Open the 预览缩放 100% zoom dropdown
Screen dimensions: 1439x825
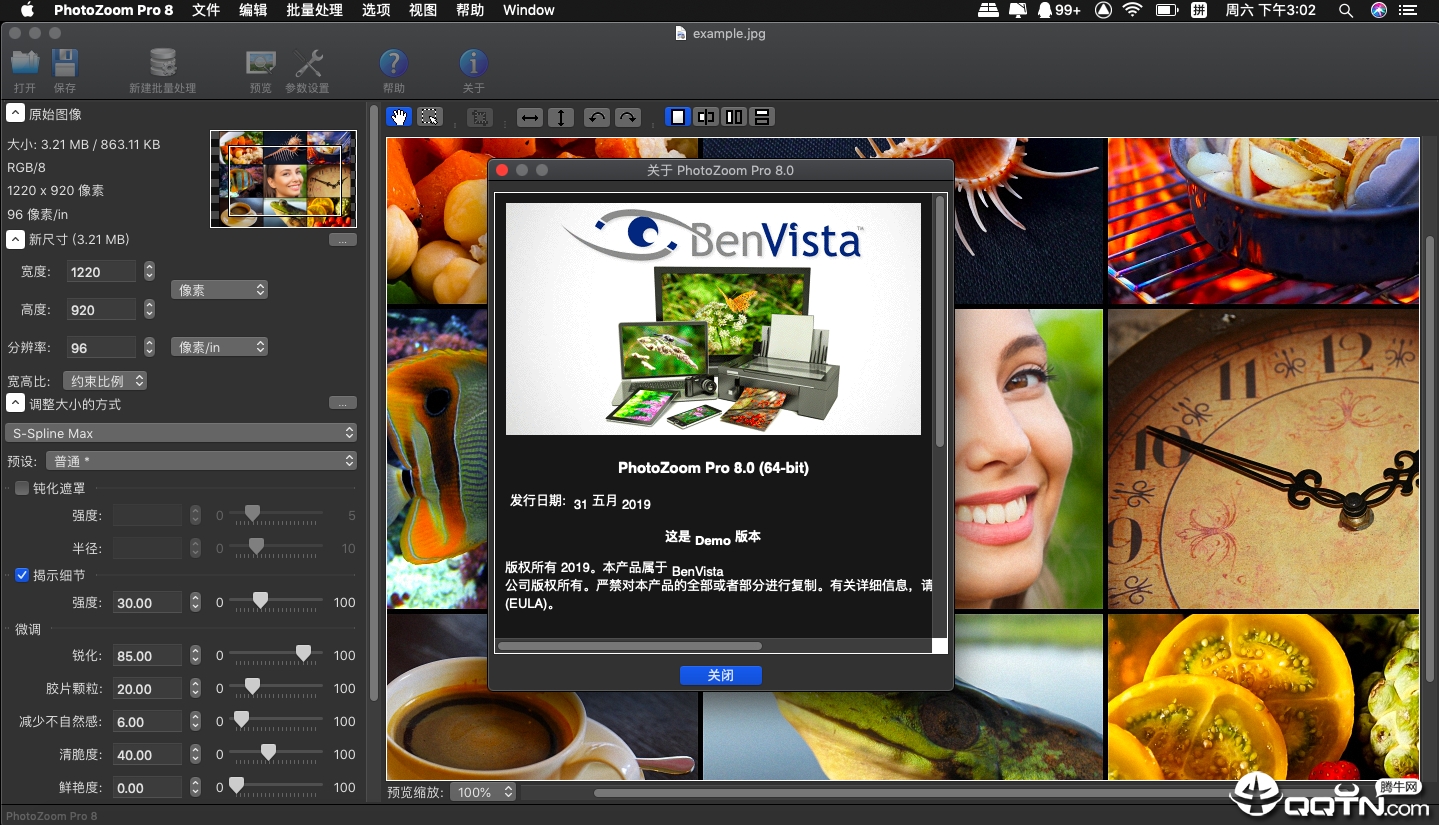482,792
